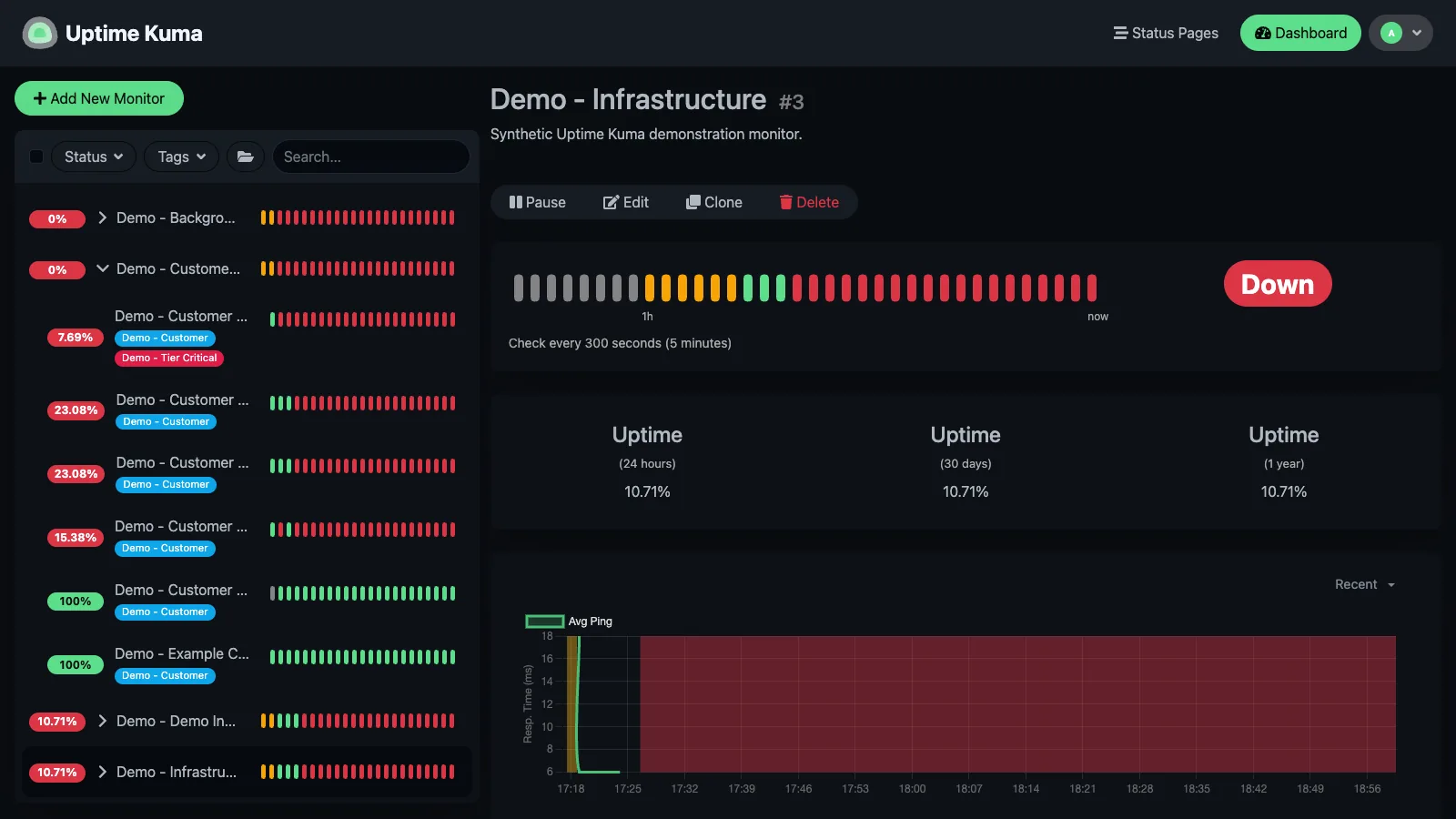Click the heartbeat bar strip of Demo - Backgro...
This screenshot has height=819, width=1456.
pyautogui.click(x=358, y=217)
